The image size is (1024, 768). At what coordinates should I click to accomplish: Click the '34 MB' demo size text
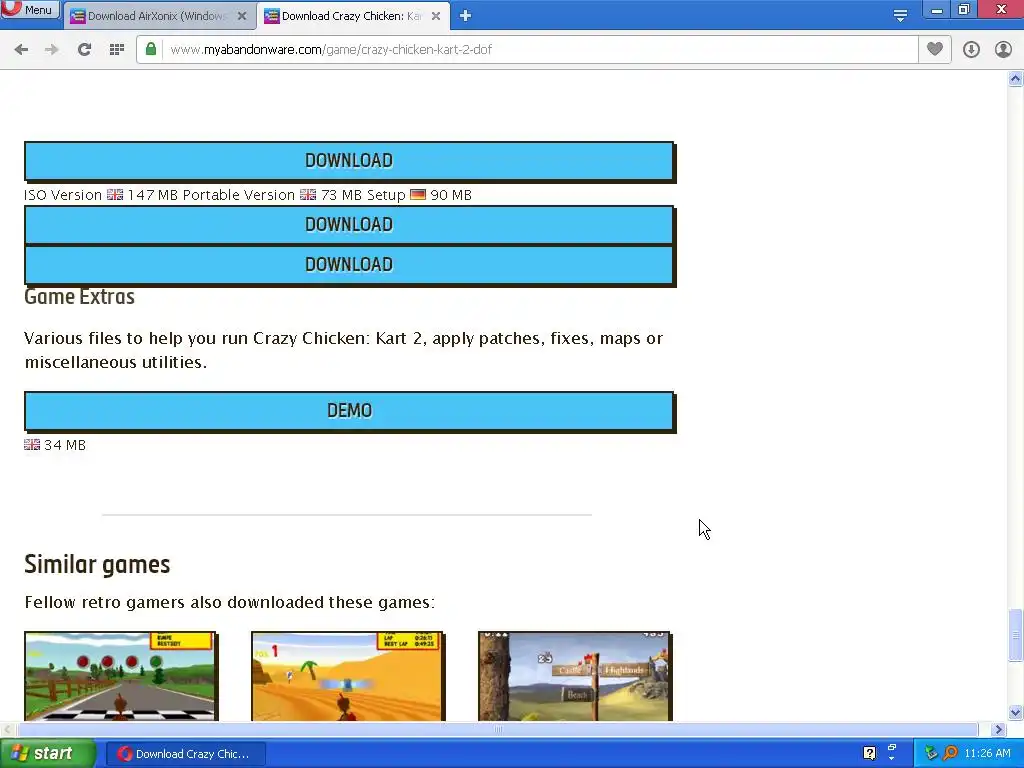click(x=65, y=445)
